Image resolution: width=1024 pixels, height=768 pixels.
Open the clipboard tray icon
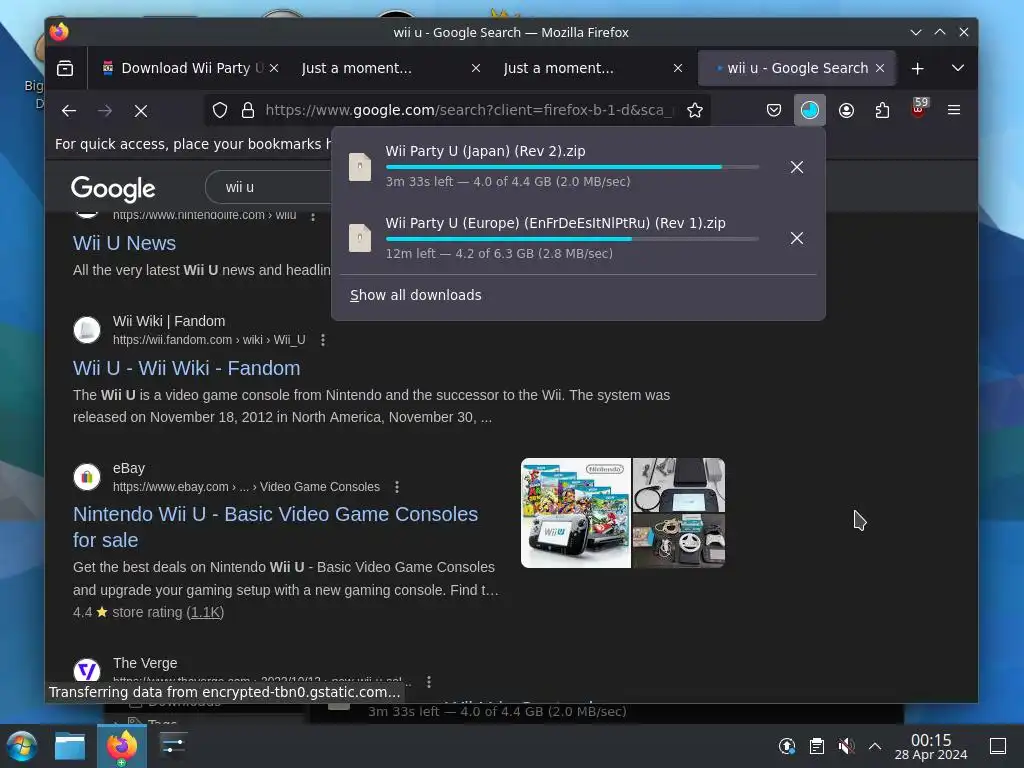817,746
